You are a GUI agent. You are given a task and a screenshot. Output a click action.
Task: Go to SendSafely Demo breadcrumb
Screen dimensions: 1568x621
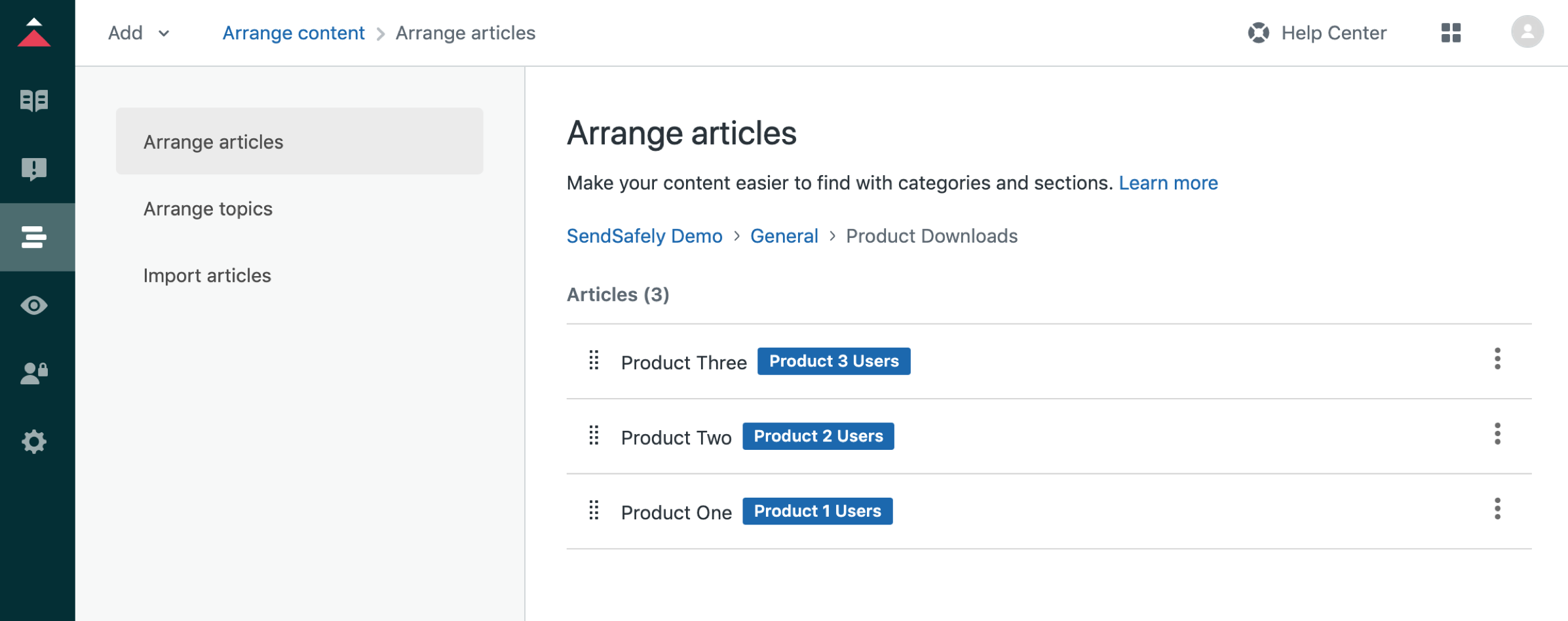click(644, 236)
